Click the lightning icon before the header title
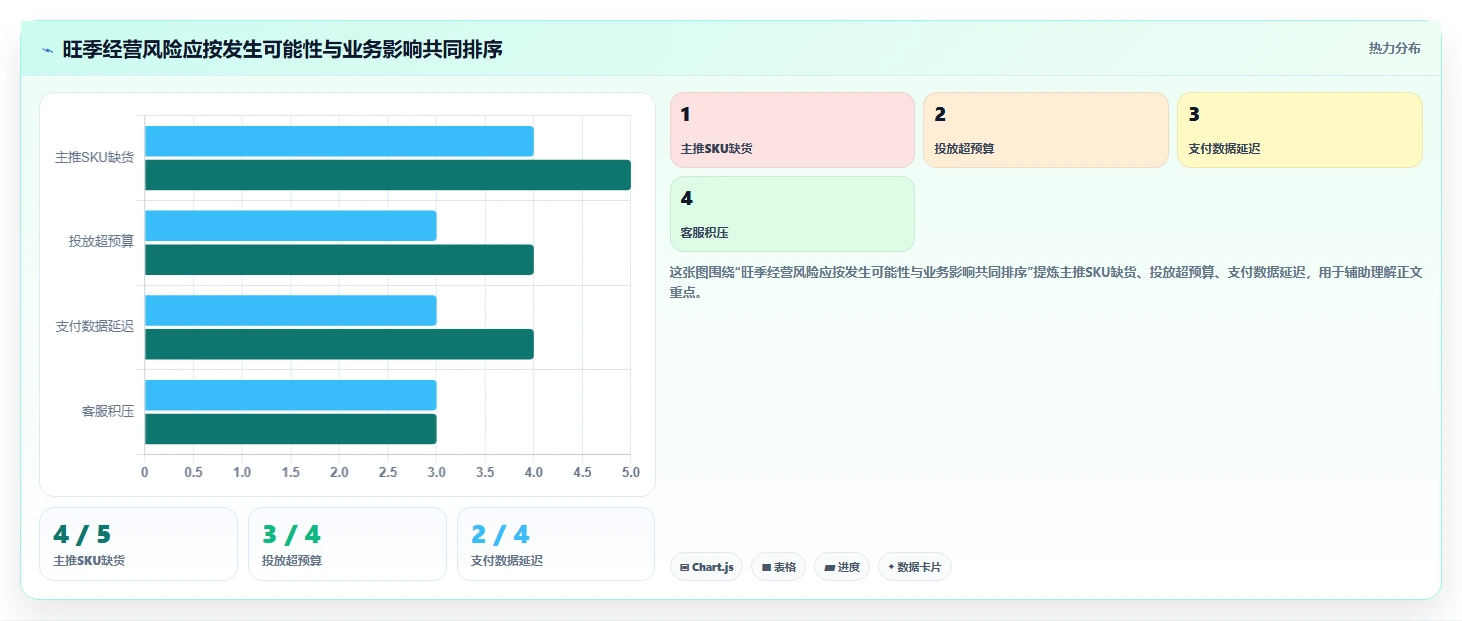This screenshot has height=621, width=1462. pyautogui.click(x=48, y=50)
